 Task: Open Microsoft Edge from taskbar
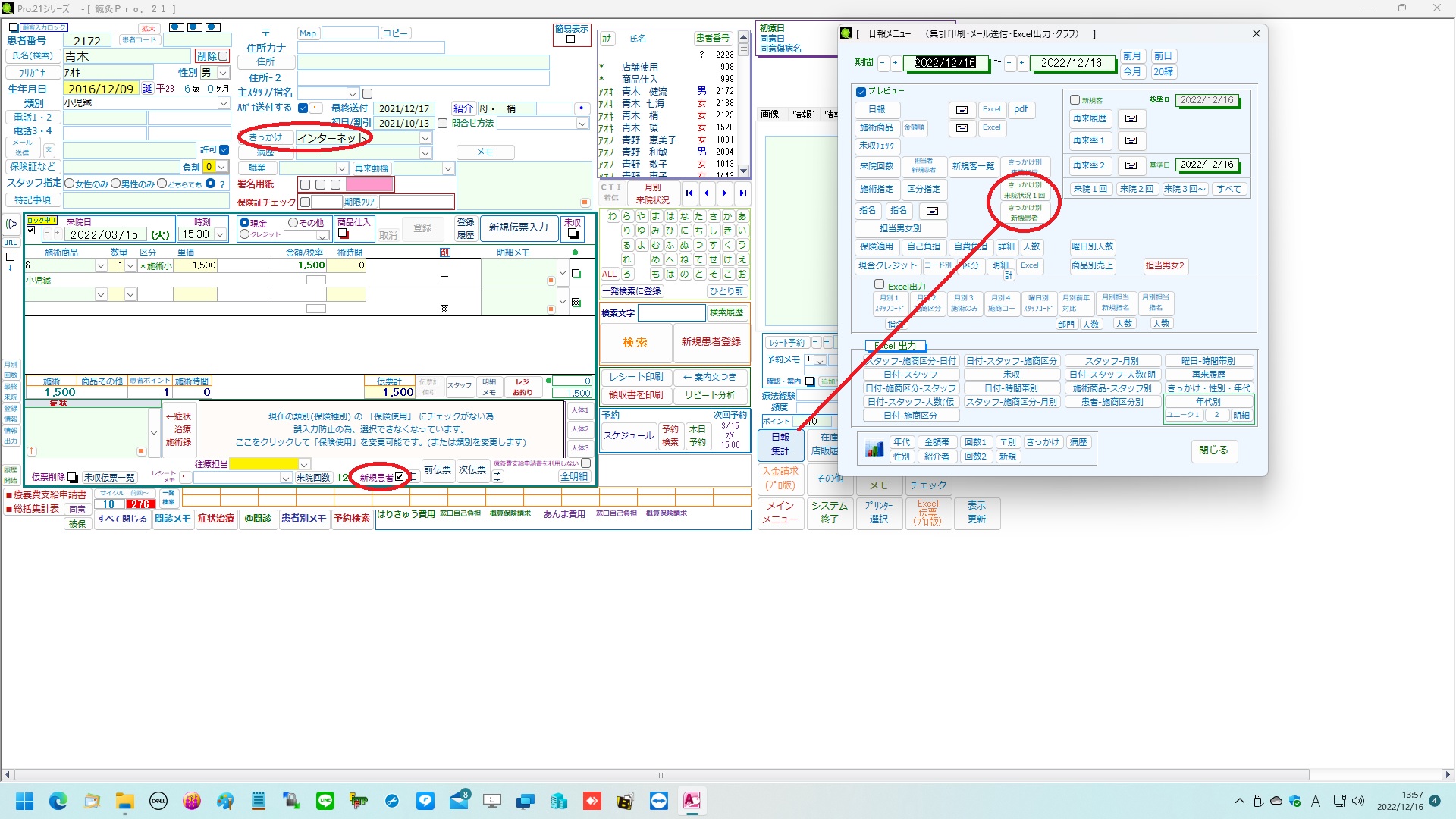click(x=58, y=800)
